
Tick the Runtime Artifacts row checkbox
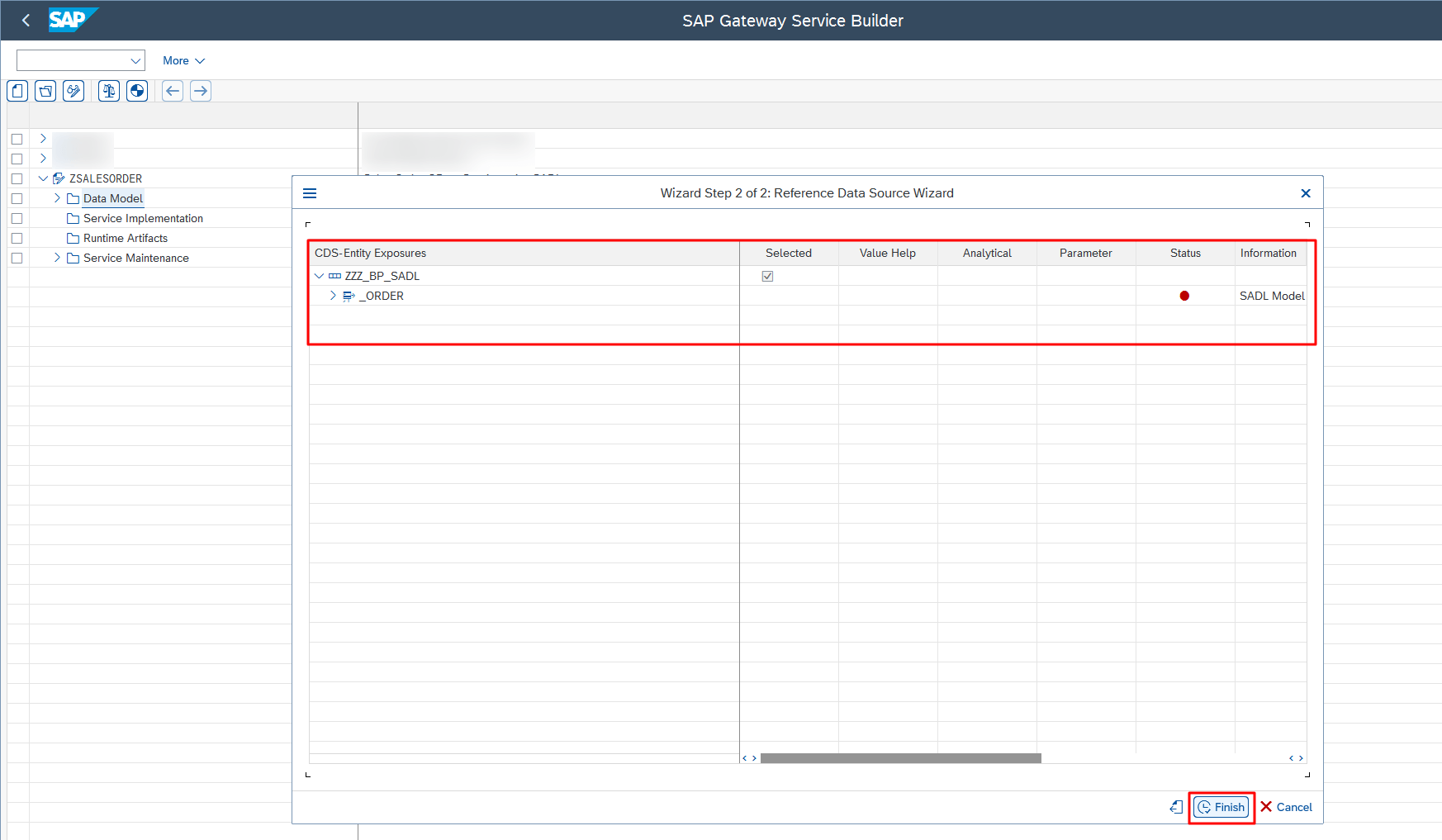[x=17, y=238]
